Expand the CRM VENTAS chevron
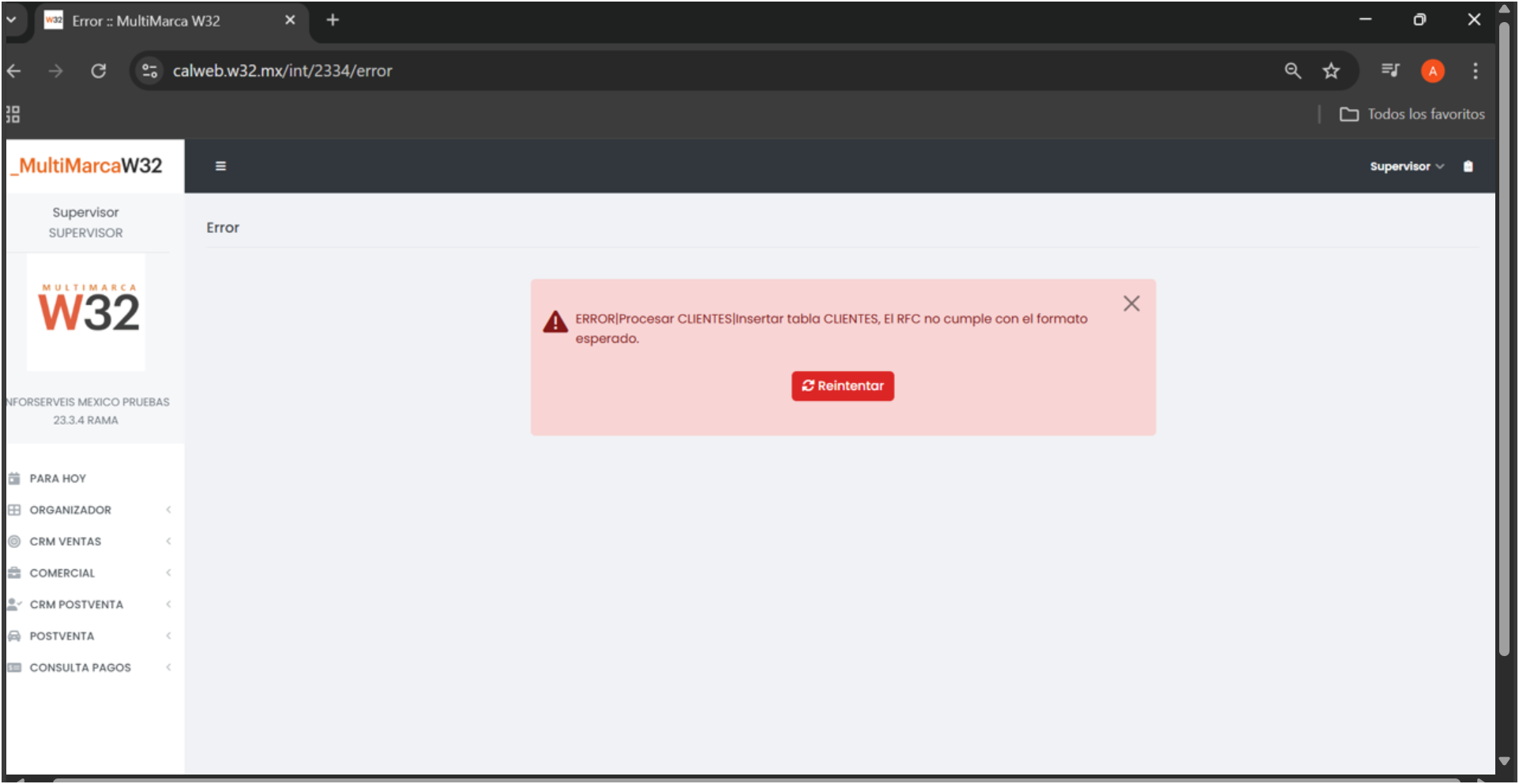1519x784 pixels. (168, 542)
